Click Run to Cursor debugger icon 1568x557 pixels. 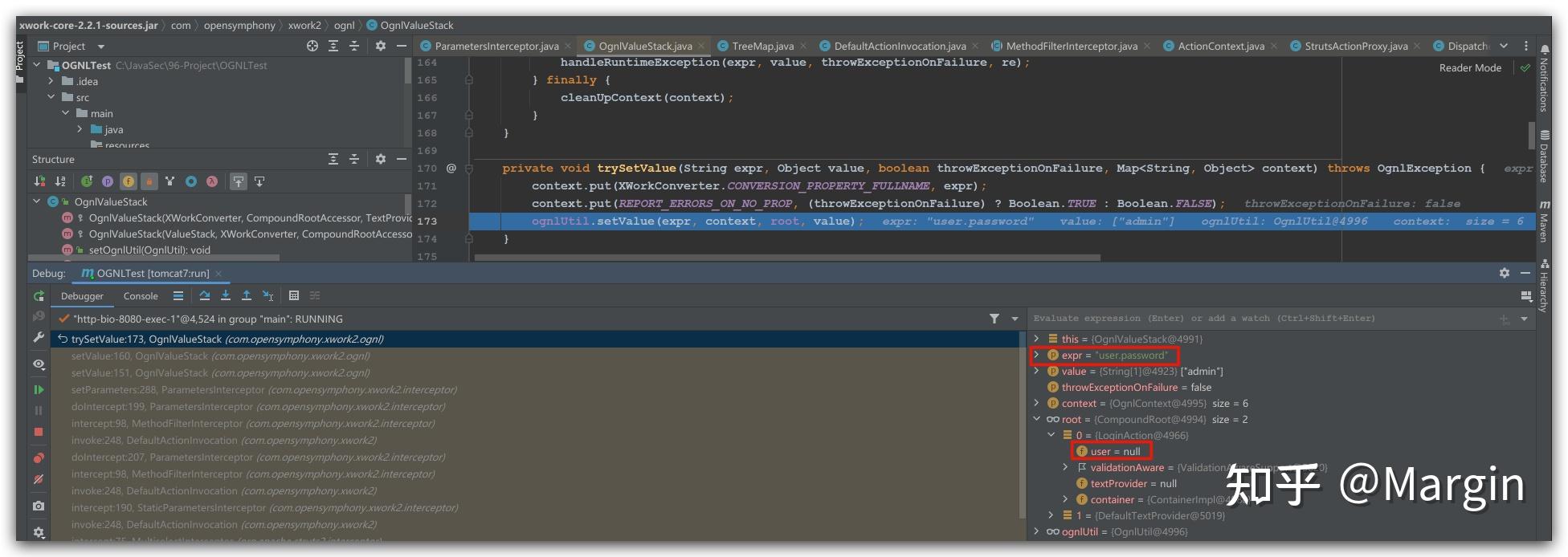(268, 296)
